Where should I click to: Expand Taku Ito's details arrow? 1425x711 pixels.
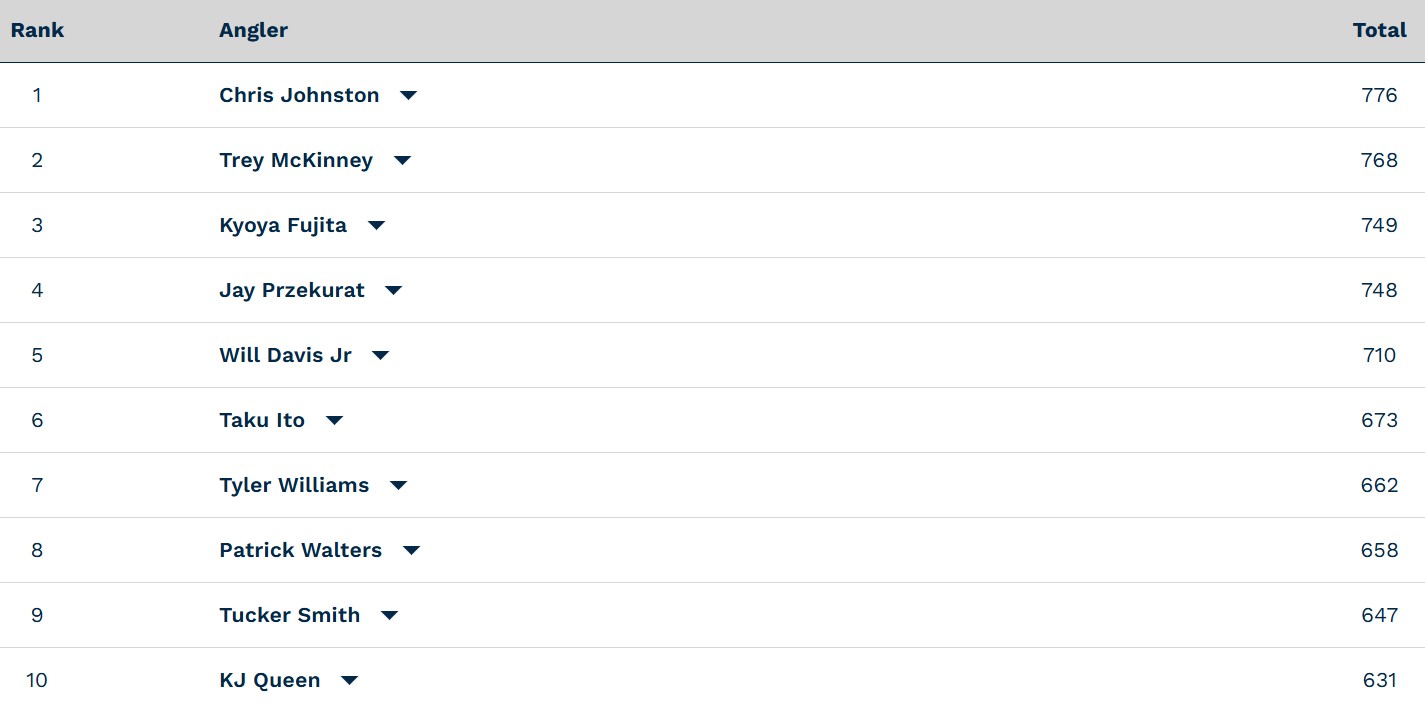(x=334, y=421)
